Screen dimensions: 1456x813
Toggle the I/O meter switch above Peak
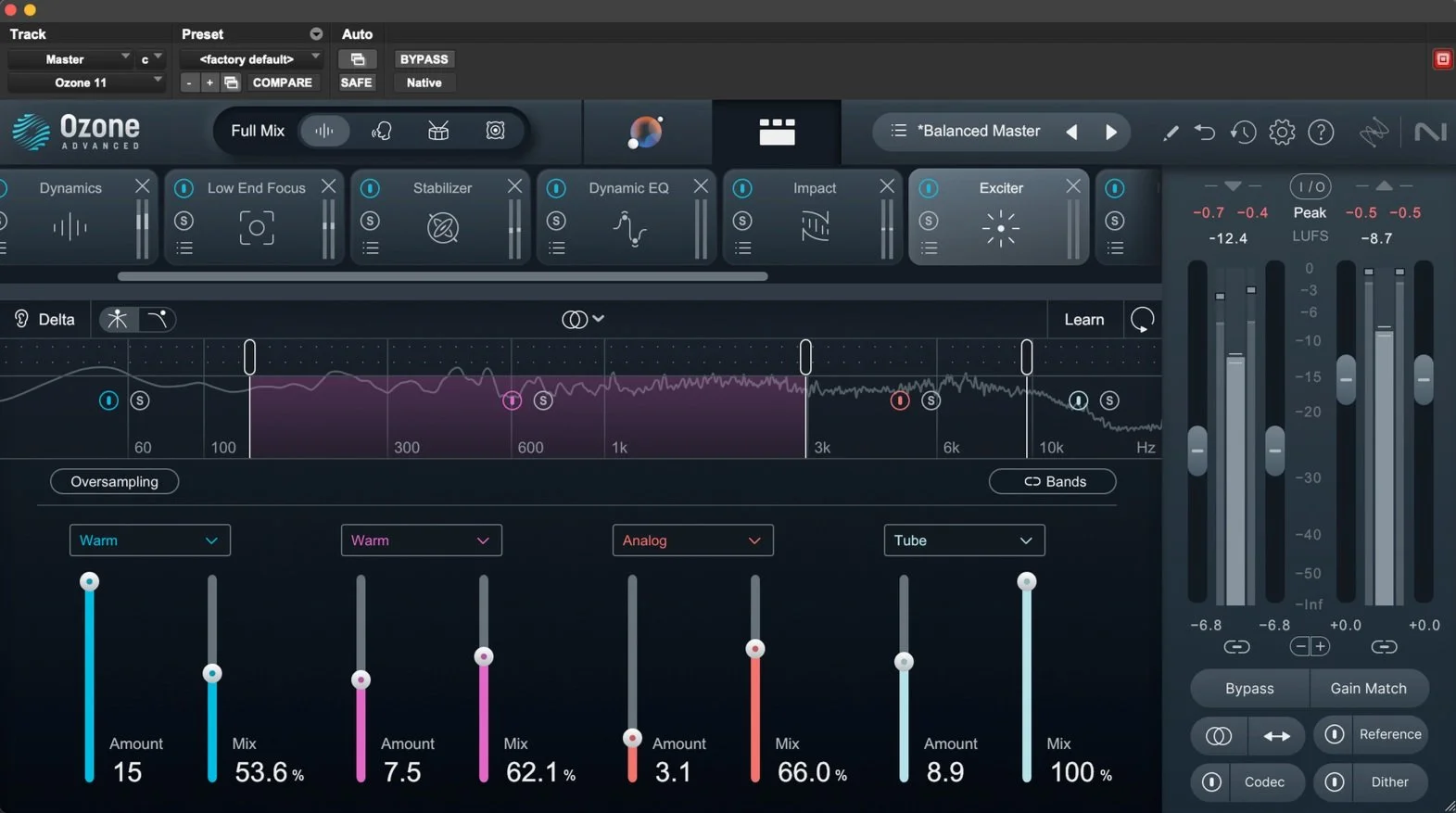(x=1310, y=187)
